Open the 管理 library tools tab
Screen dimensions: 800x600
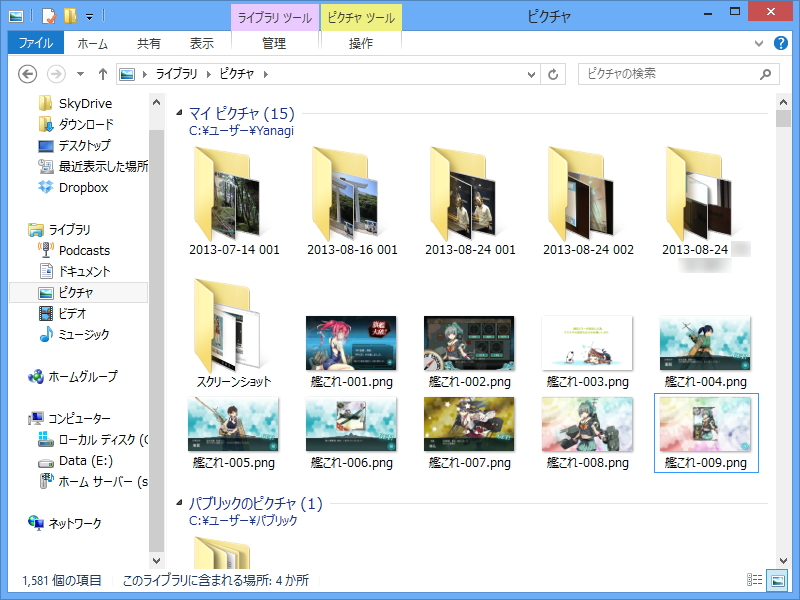point(274,43)
